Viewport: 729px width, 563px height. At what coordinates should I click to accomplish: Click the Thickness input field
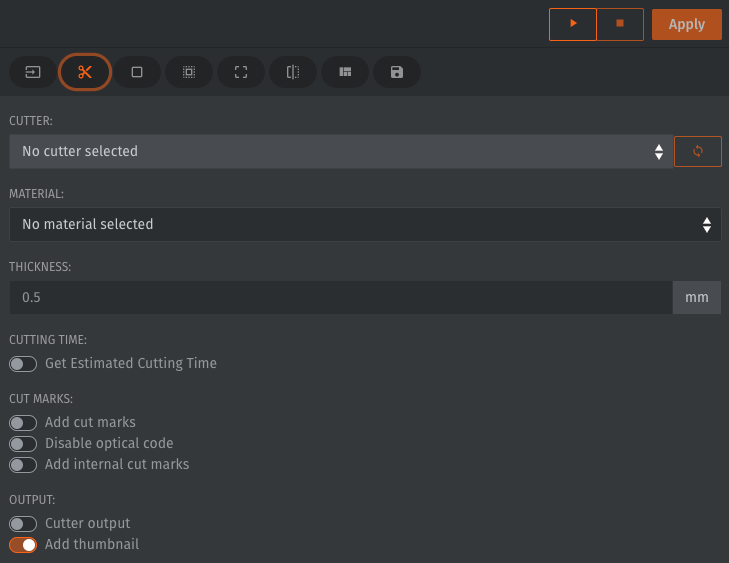click(x=340, y=297)
